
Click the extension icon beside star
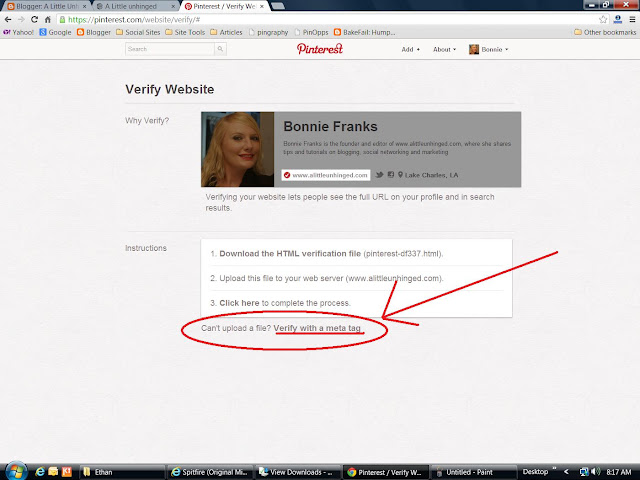pos(618,19)
